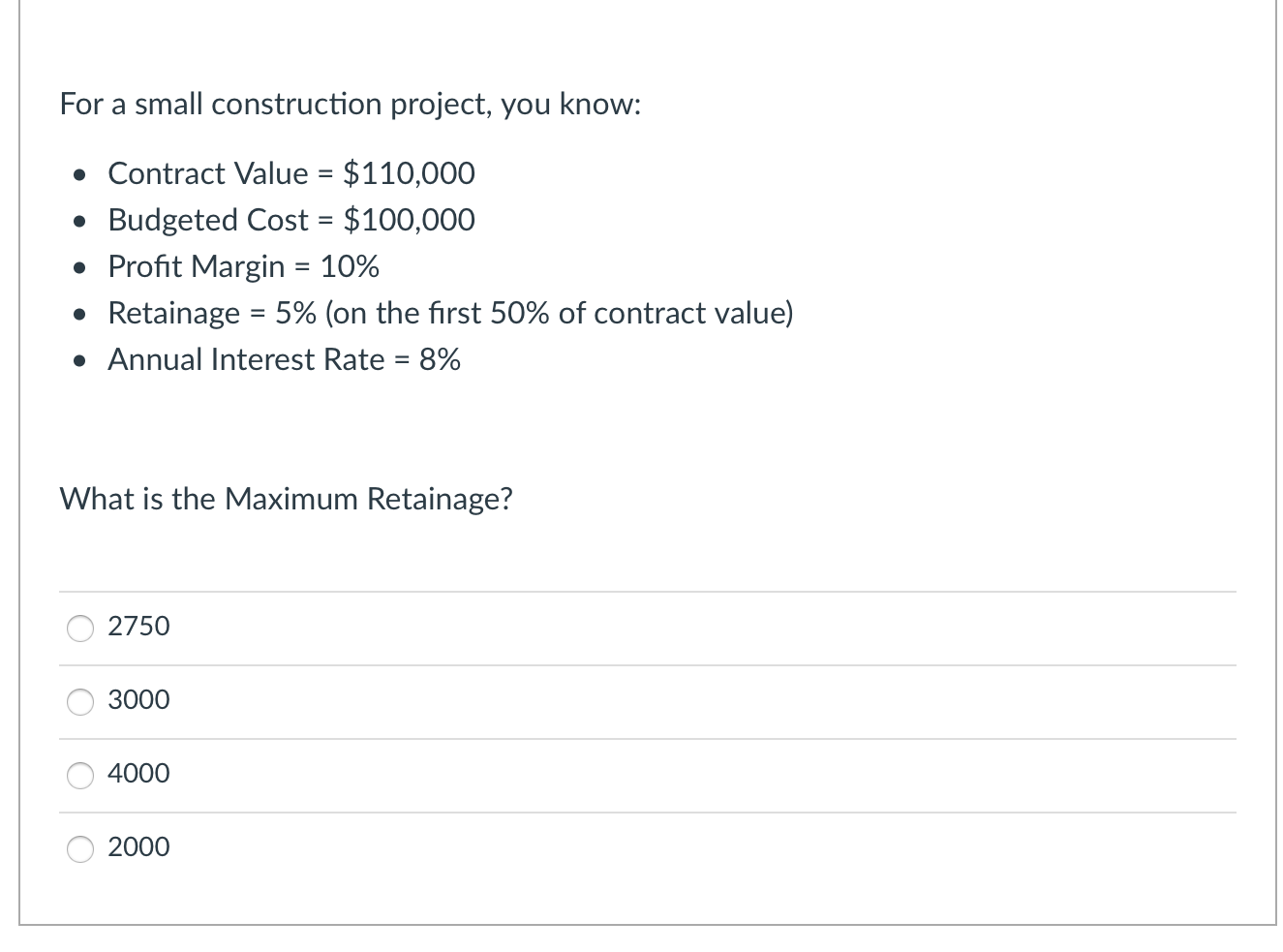
Task: Select the 3000 answer option
Action: tap(81, 702)
